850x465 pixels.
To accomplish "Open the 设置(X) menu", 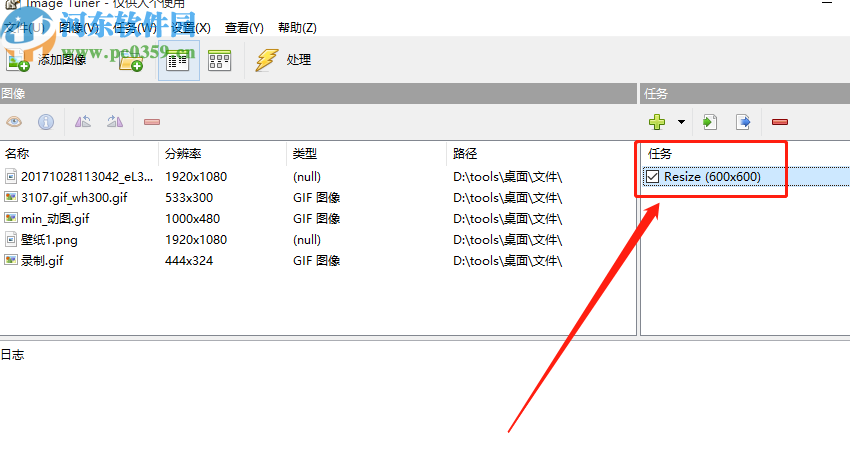I will [x=191, y=28].
